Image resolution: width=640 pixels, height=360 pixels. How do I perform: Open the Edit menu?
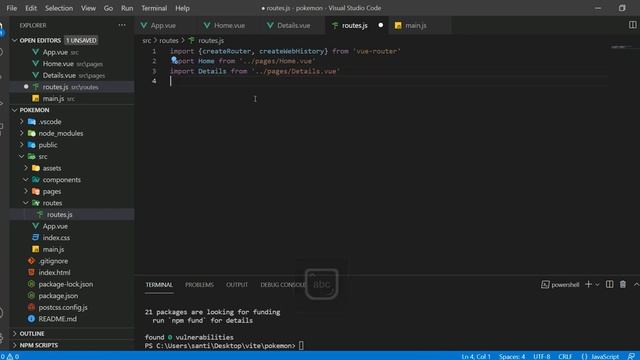pos(31,8)
